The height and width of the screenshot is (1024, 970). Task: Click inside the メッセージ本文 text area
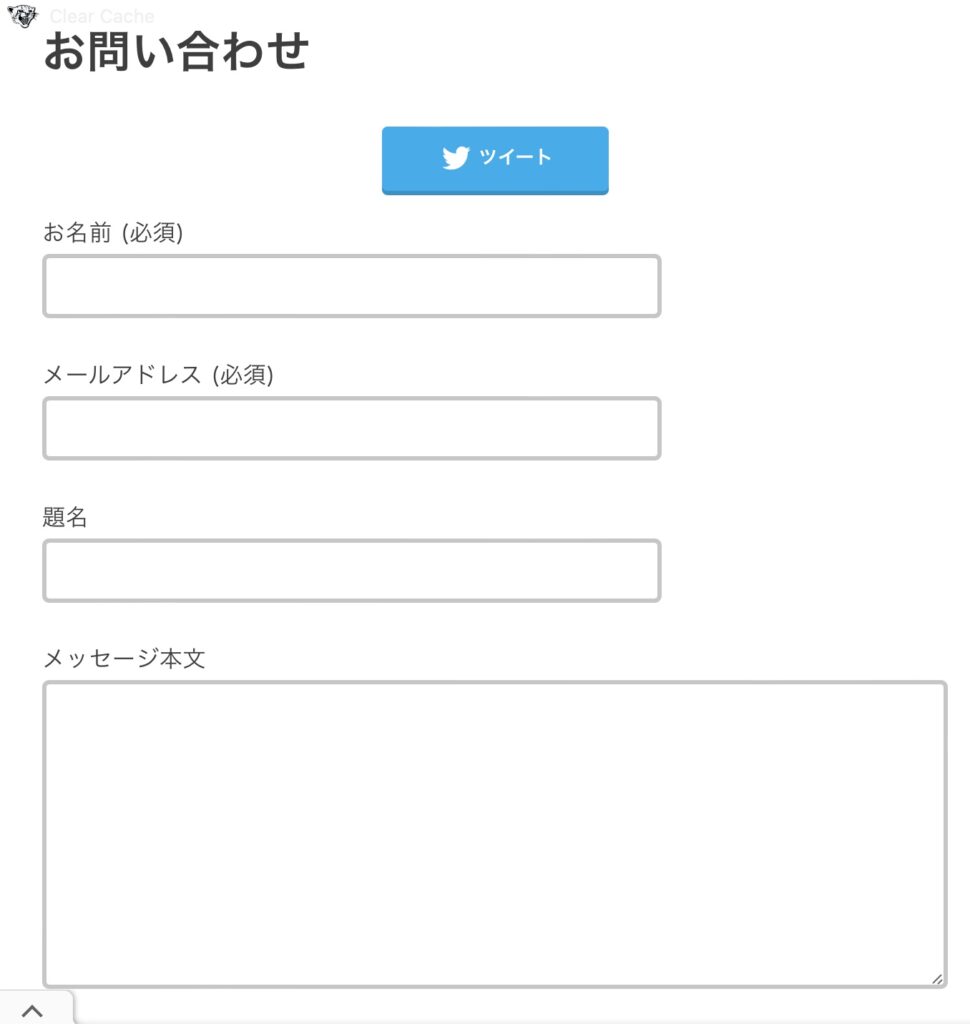click(494, 835)
